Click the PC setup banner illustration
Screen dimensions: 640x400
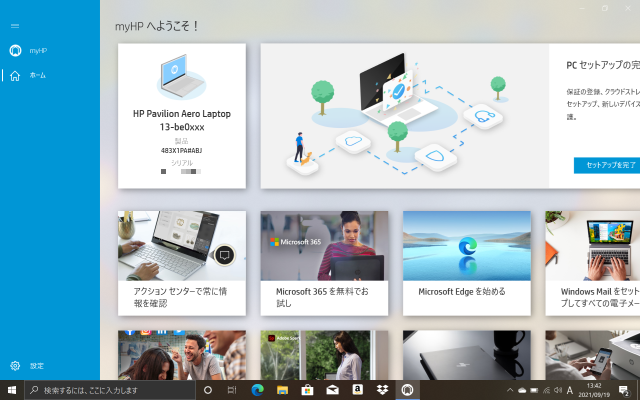pyautogui.click(x=405, y=116)
